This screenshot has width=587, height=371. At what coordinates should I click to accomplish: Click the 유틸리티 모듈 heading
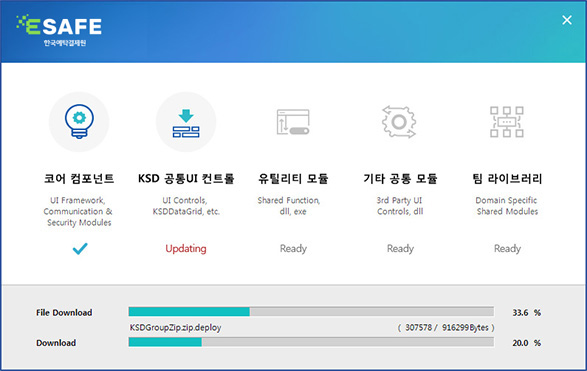point(293,179)
